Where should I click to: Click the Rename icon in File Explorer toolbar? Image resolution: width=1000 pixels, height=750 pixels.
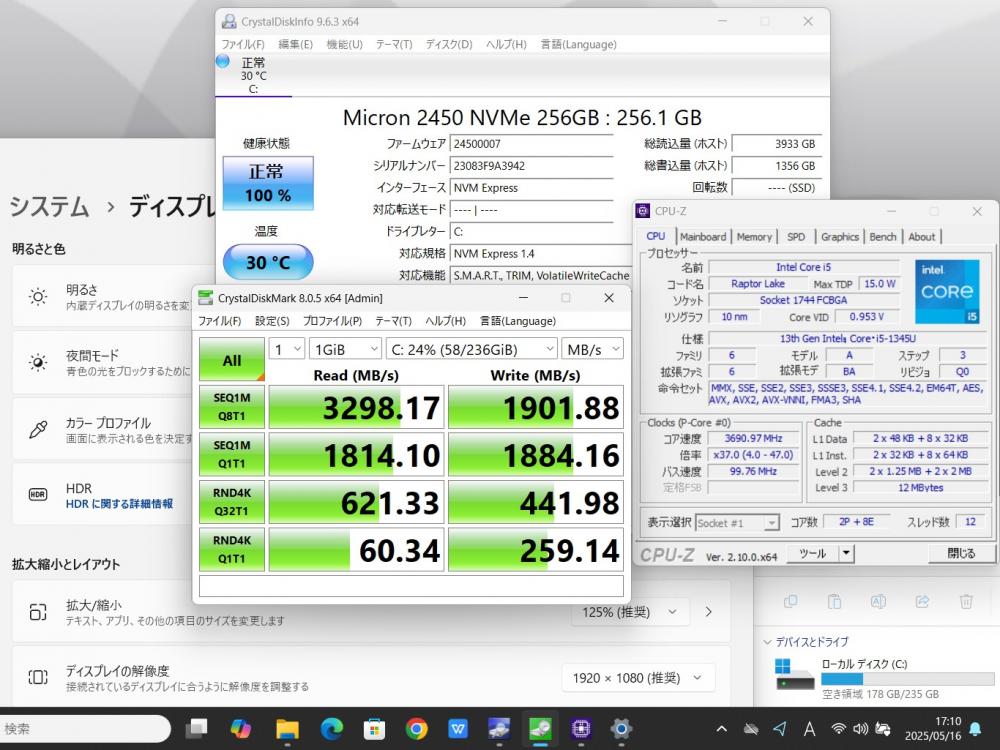pyautogui.click(x=878, y=601)
